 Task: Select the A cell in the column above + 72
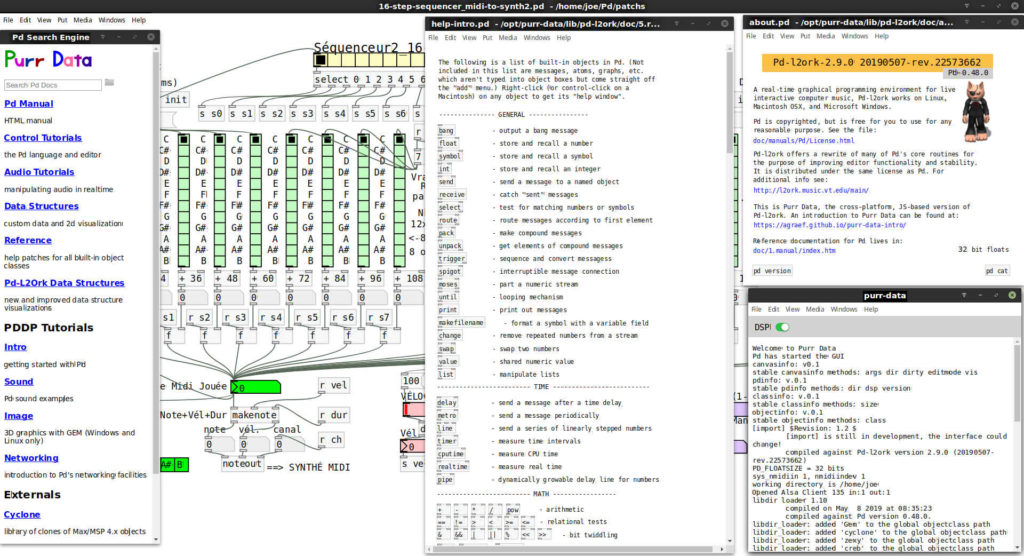coord(292,238)
